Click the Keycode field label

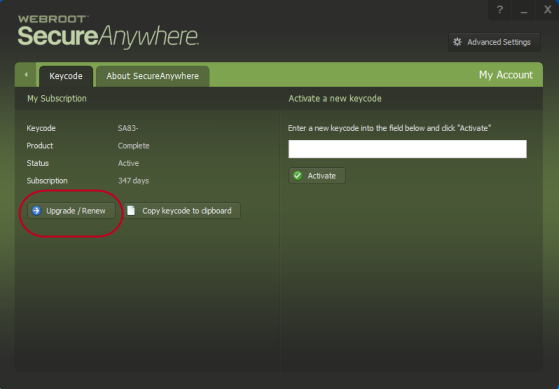(41, 128)
